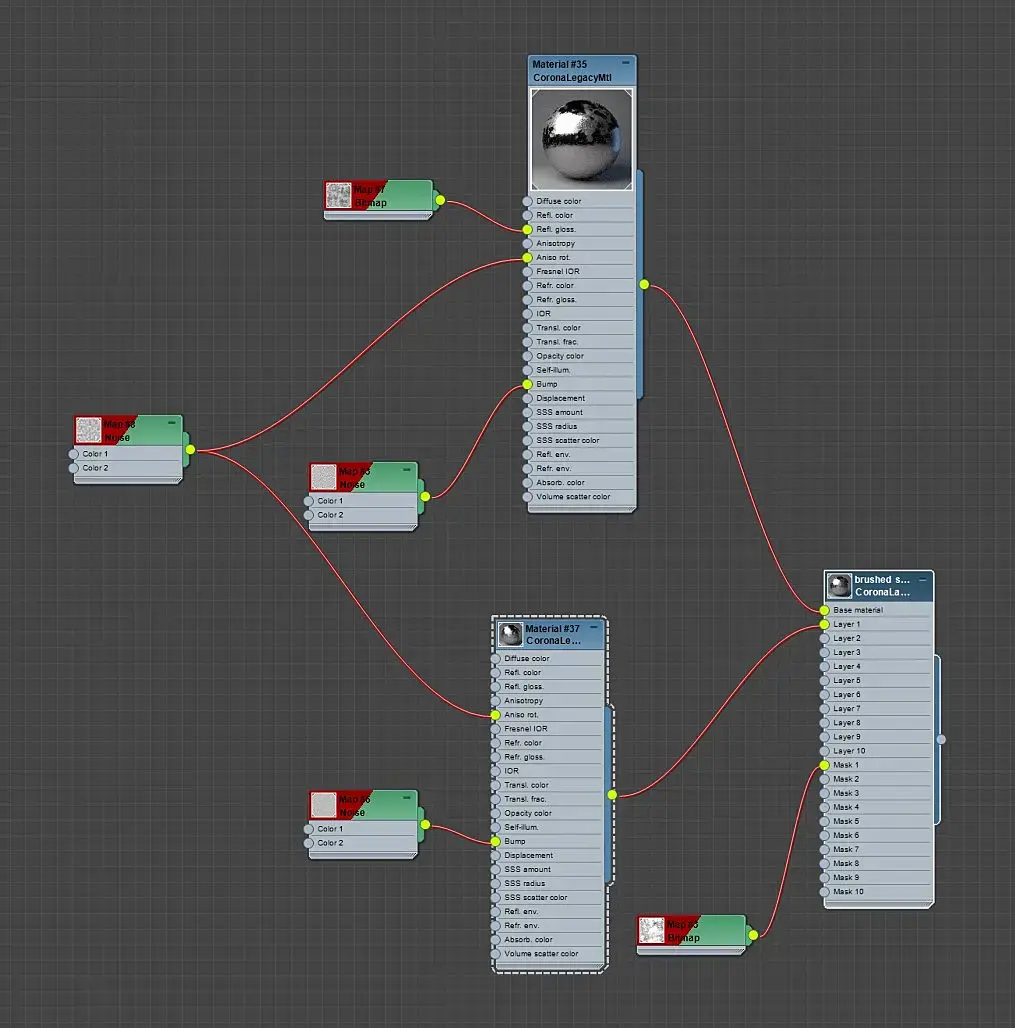Click connected Bump socket on Material #35
Viewport: 1015px width, 1028px height.
(527, 384)
